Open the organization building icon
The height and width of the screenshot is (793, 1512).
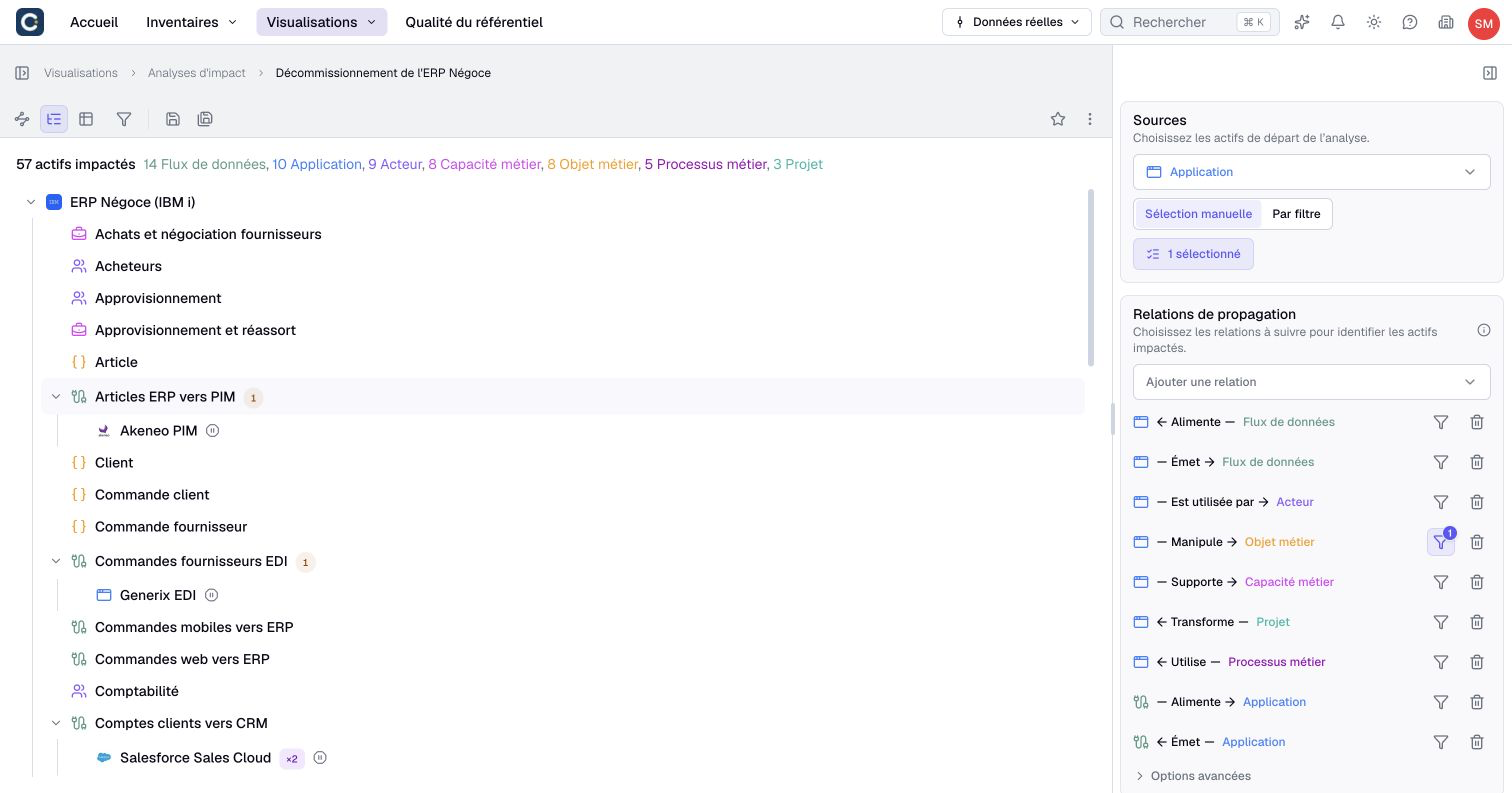[1446, 22]
